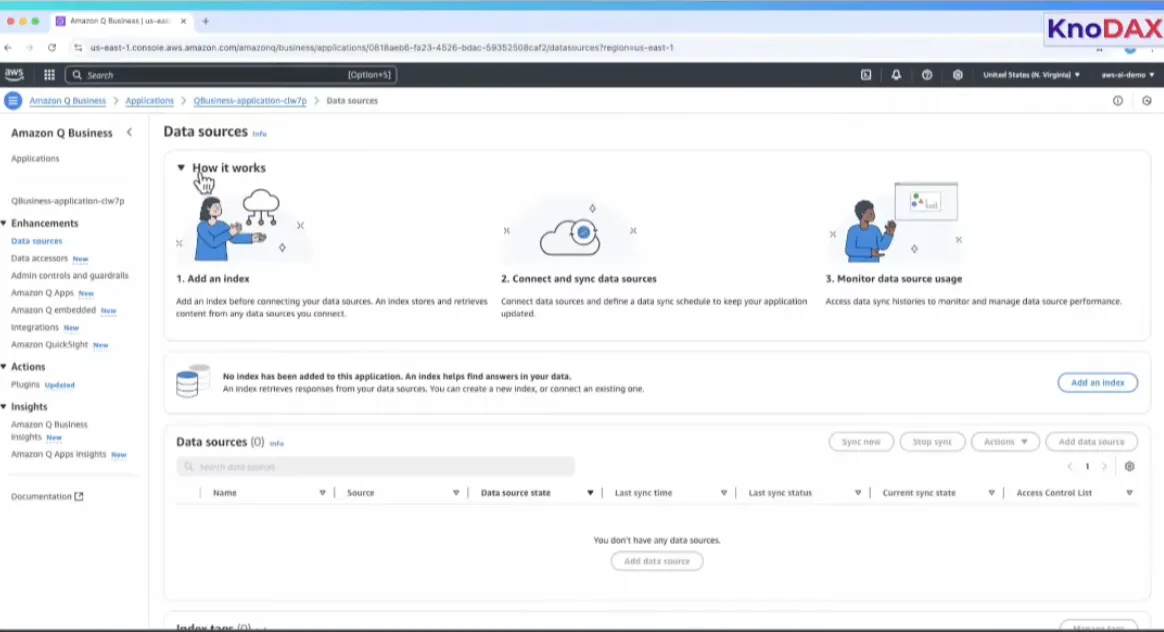Viewport: 1164px width, 632px height.
Task: Open a new browser tab
Action: coord(206,22)
